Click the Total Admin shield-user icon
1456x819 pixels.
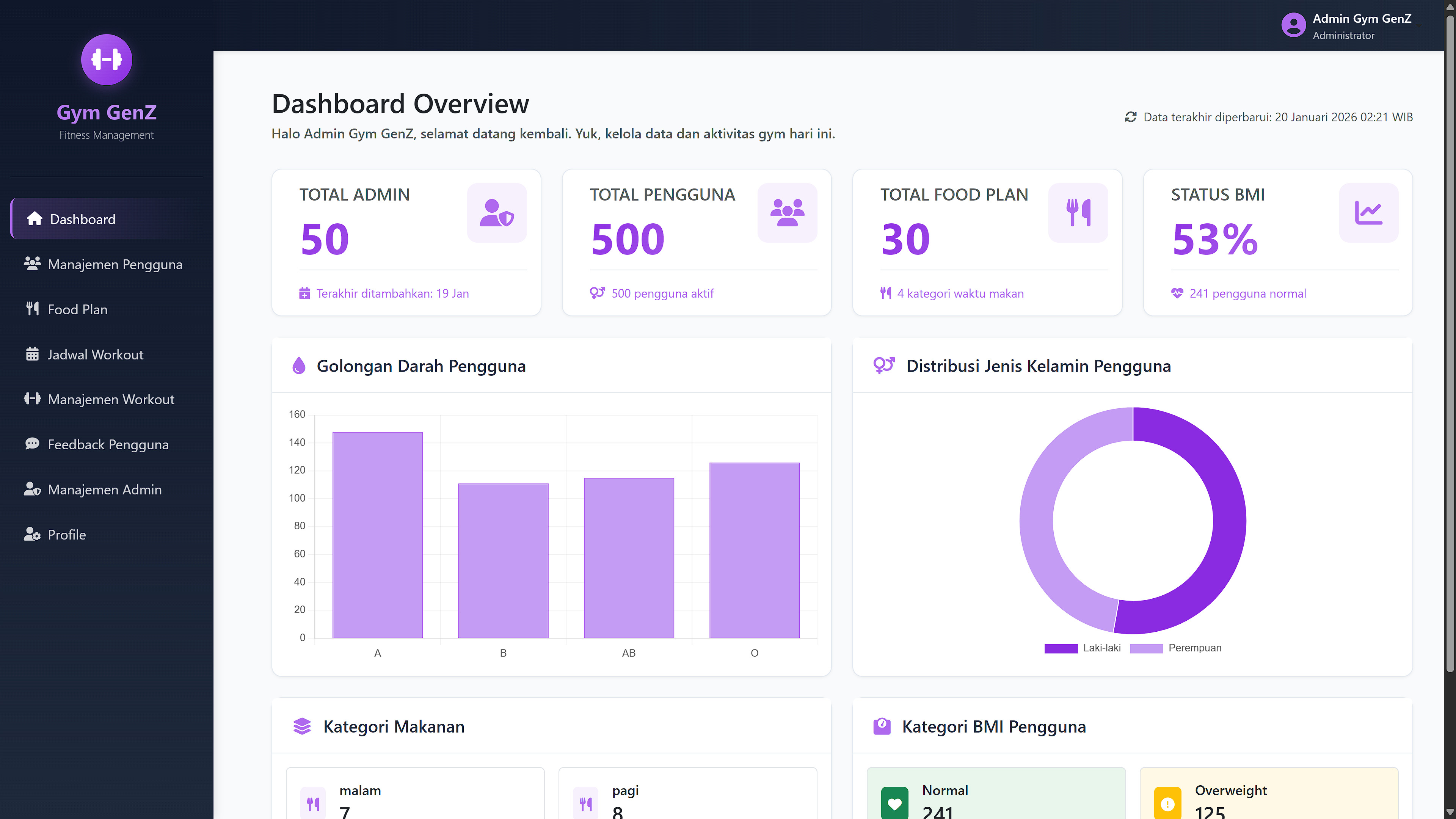pyautogui.click(x=497, y=212)
